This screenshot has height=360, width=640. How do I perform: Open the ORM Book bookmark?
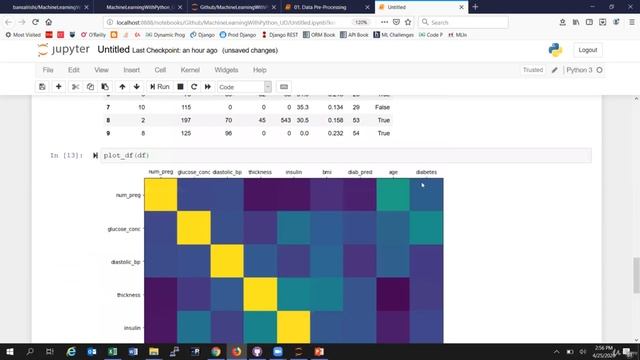click(x=319, y=35)
